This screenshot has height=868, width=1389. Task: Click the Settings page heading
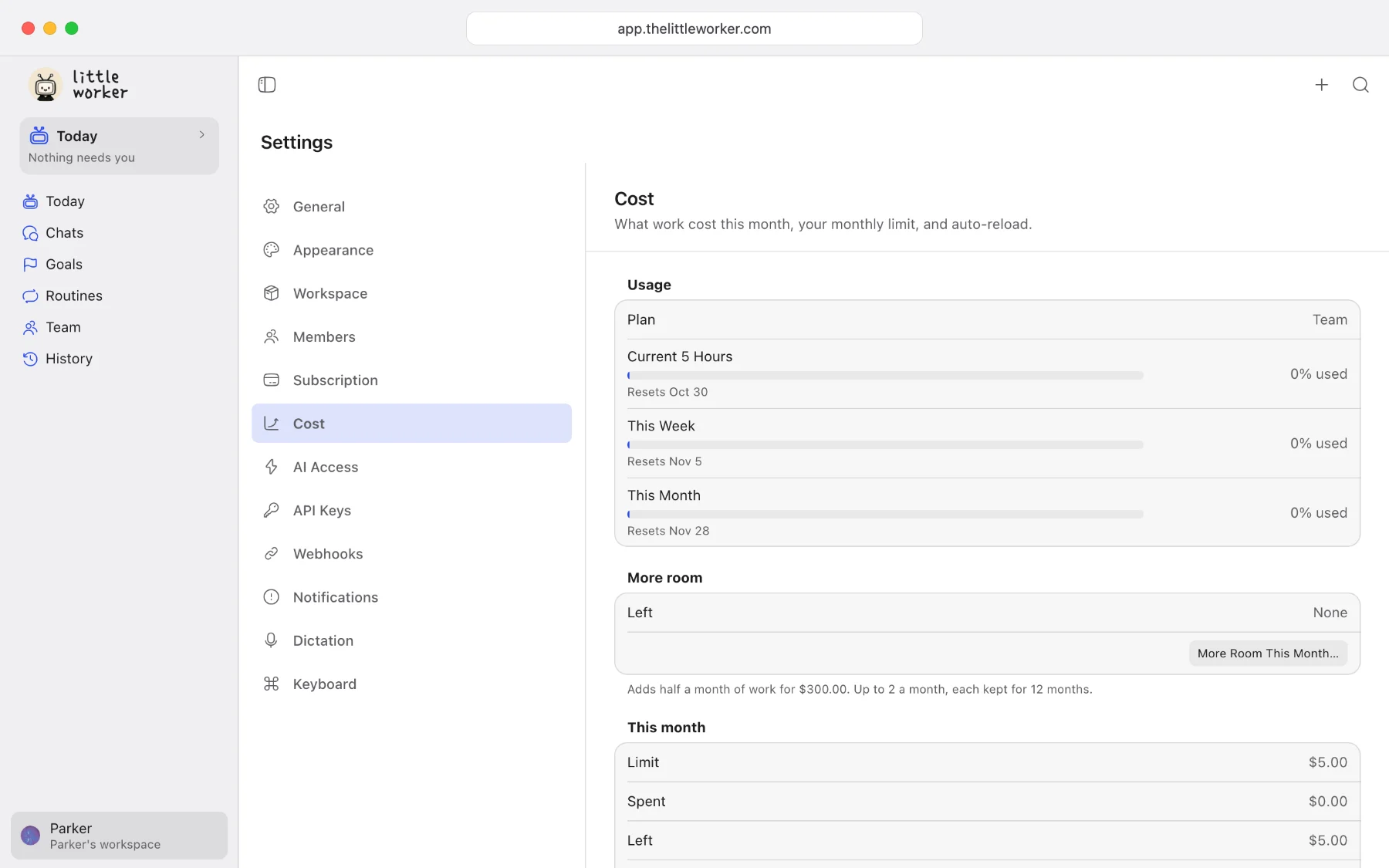point(296,143)
